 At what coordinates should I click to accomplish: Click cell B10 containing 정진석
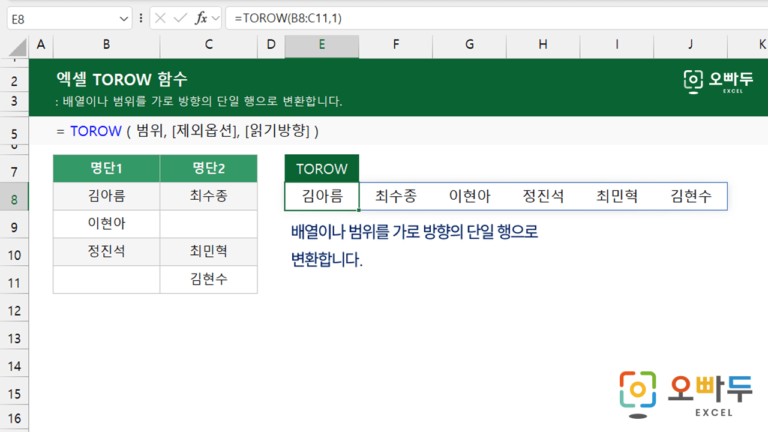click(106, 252)
